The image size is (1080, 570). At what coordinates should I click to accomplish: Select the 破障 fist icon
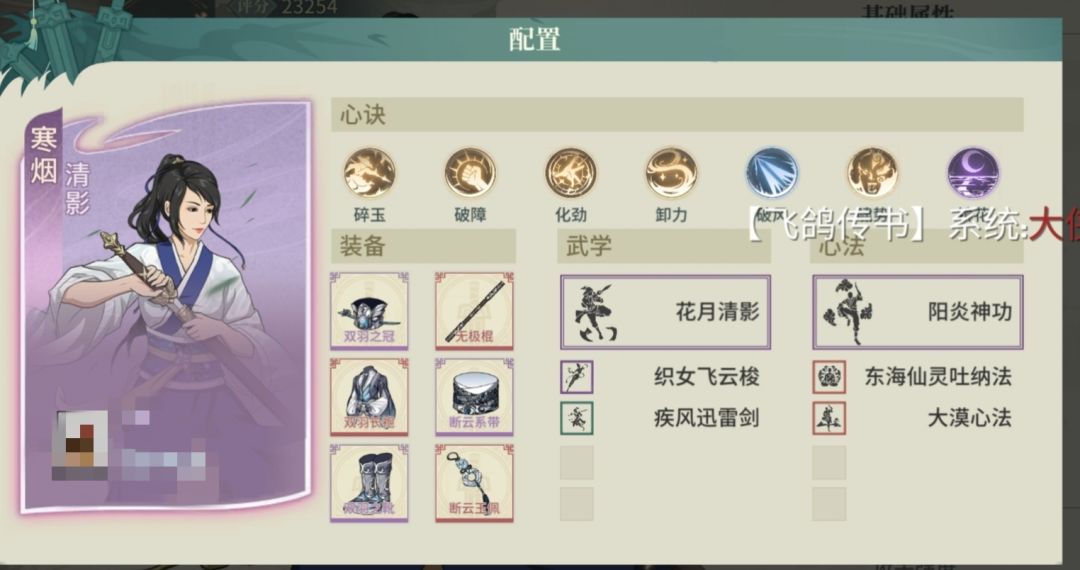click(470, 173)
